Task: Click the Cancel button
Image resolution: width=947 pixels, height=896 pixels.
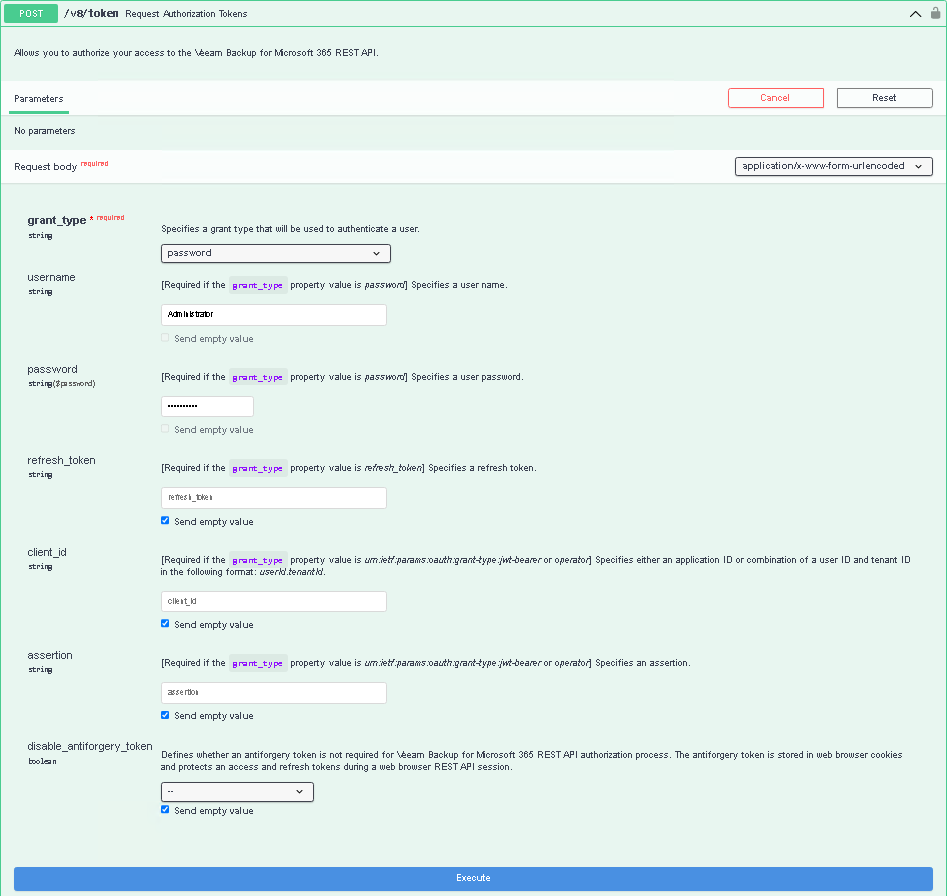Action: pyautogui.click(x=776, y=97)
